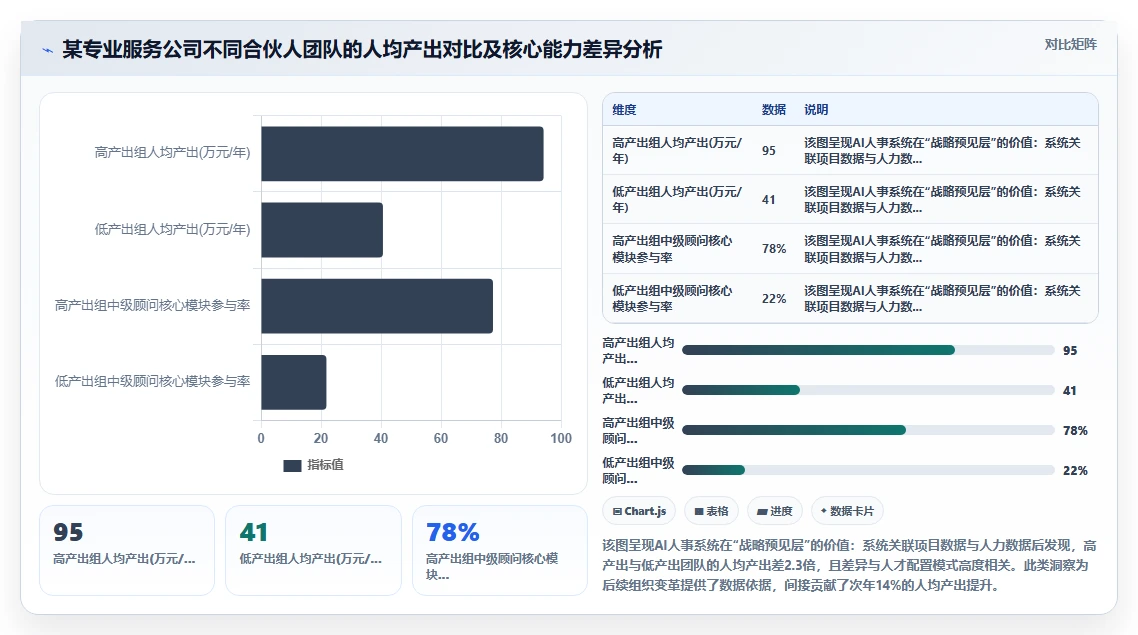Click chart axis label 高产出组人均产出(万元/年)
This screenshot has height=635, width=1138.
(172, 152)
